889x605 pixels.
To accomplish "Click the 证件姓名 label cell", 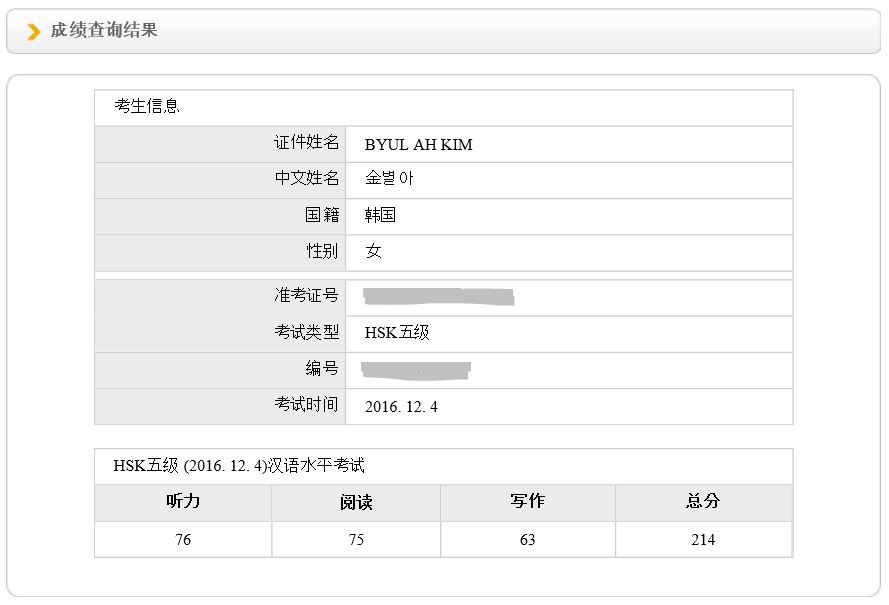I will coord(307,143).
